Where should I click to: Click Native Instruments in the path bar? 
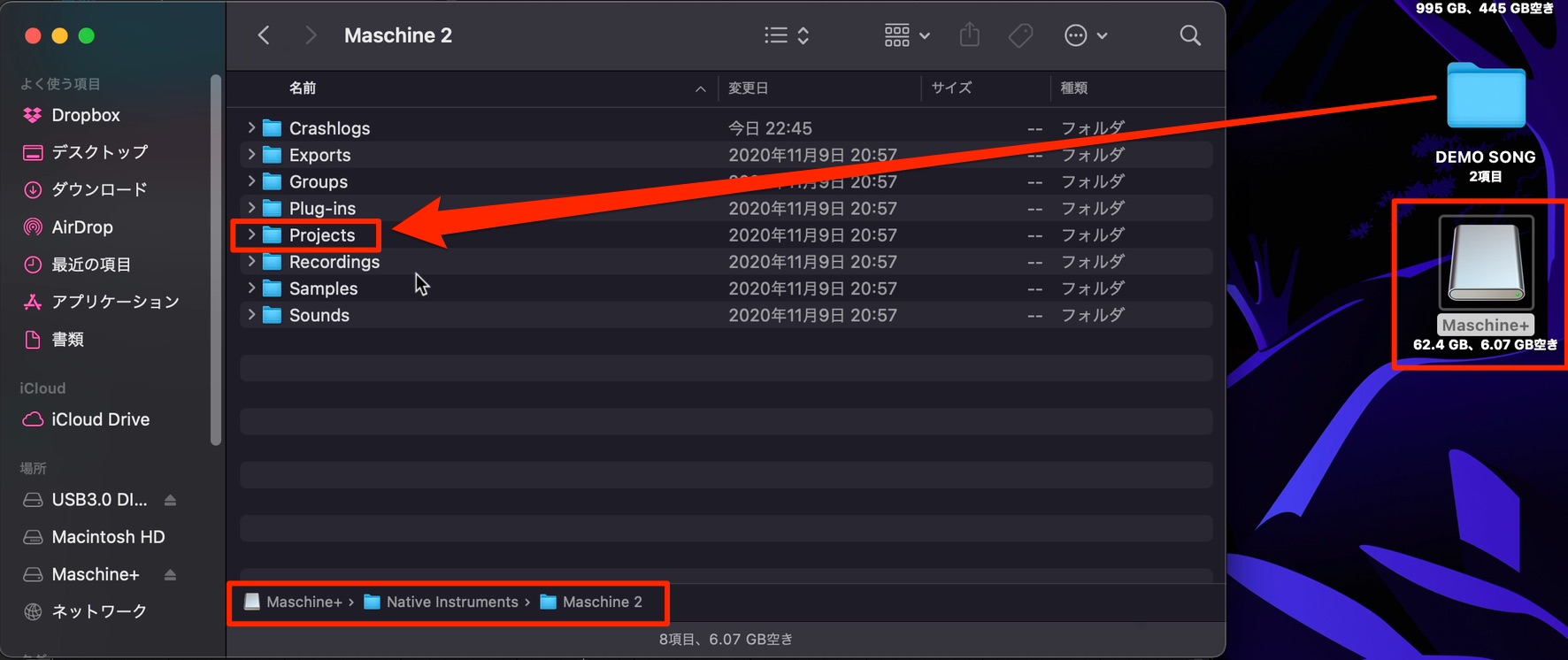point(441,602)
